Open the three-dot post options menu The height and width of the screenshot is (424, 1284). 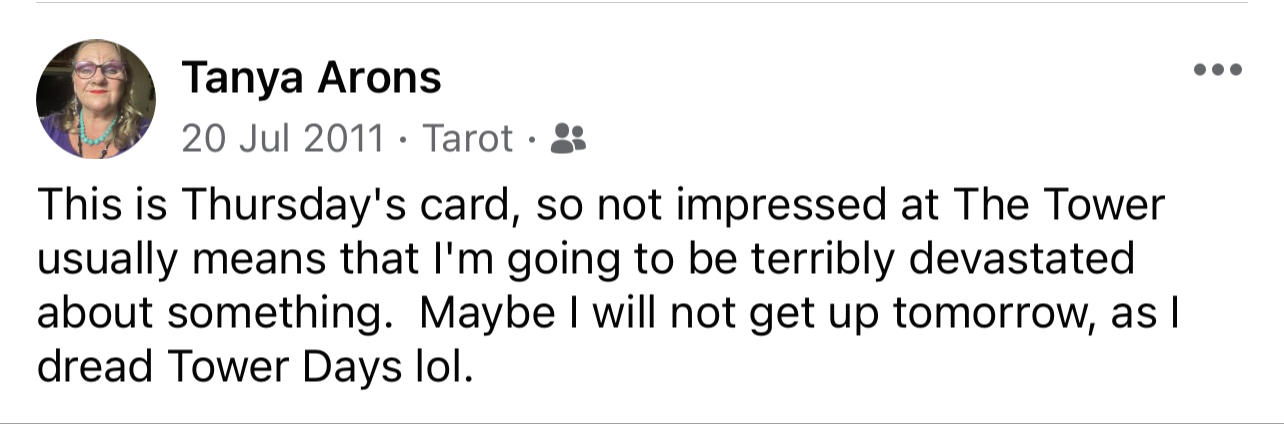click(1218, 70)
